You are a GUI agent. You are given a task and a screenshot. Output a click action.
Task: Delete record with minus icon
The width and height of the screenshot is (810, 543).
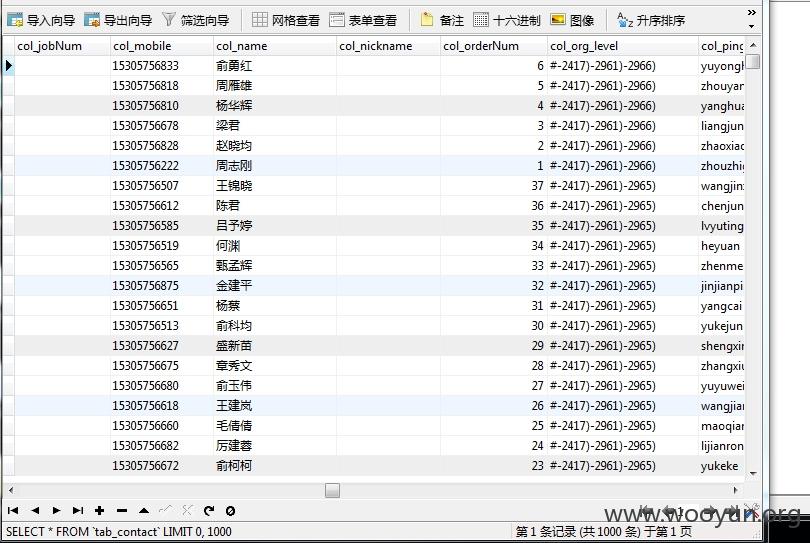coord(122,510)
